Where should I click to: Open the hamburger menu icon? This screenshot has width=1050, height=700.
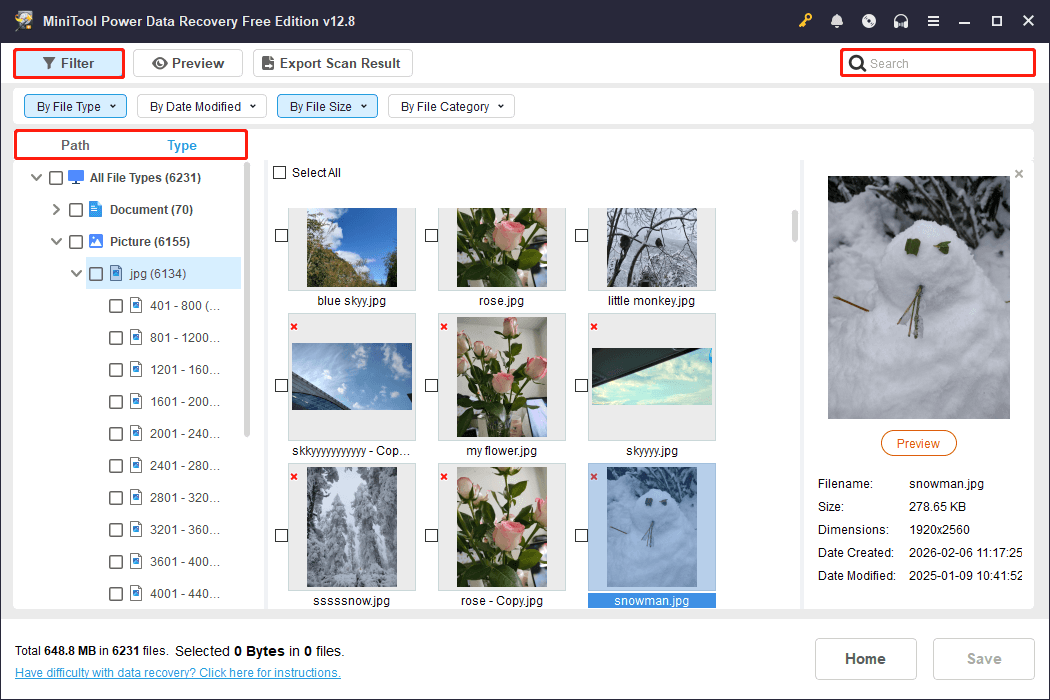pyautogui.click(x=933, y=20)
